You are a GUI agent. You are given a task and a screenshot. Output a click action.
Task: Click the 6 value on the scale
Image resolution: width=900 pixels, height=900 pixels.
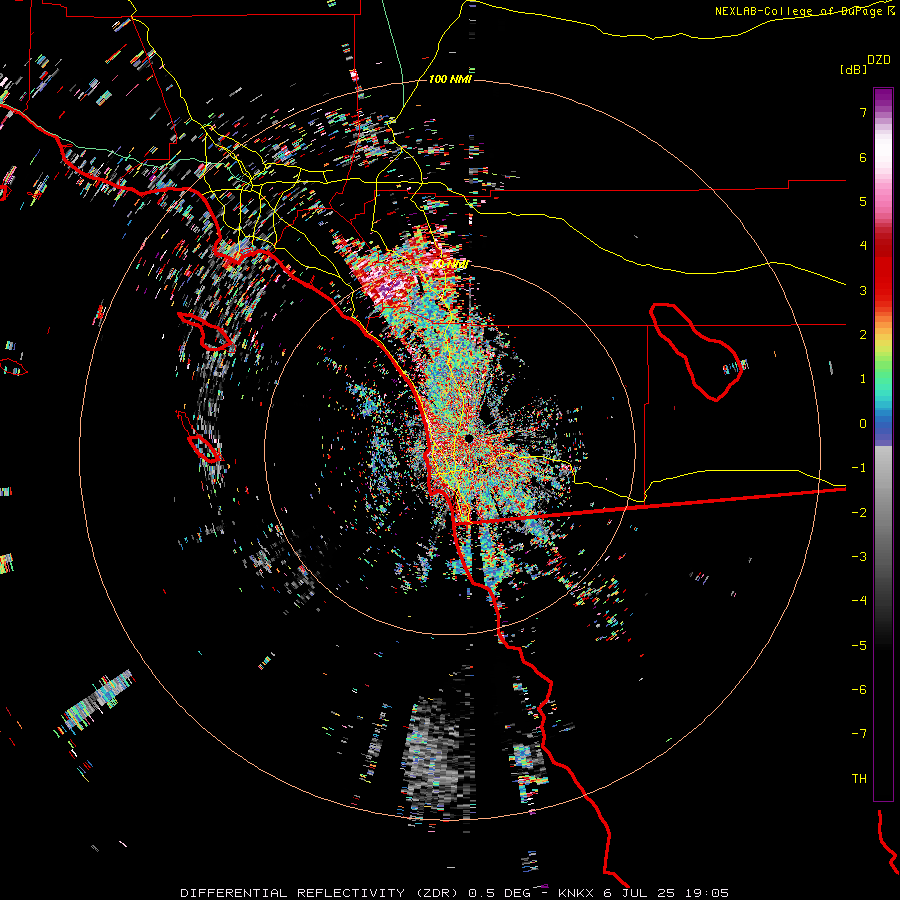click(x=863, y=157)
